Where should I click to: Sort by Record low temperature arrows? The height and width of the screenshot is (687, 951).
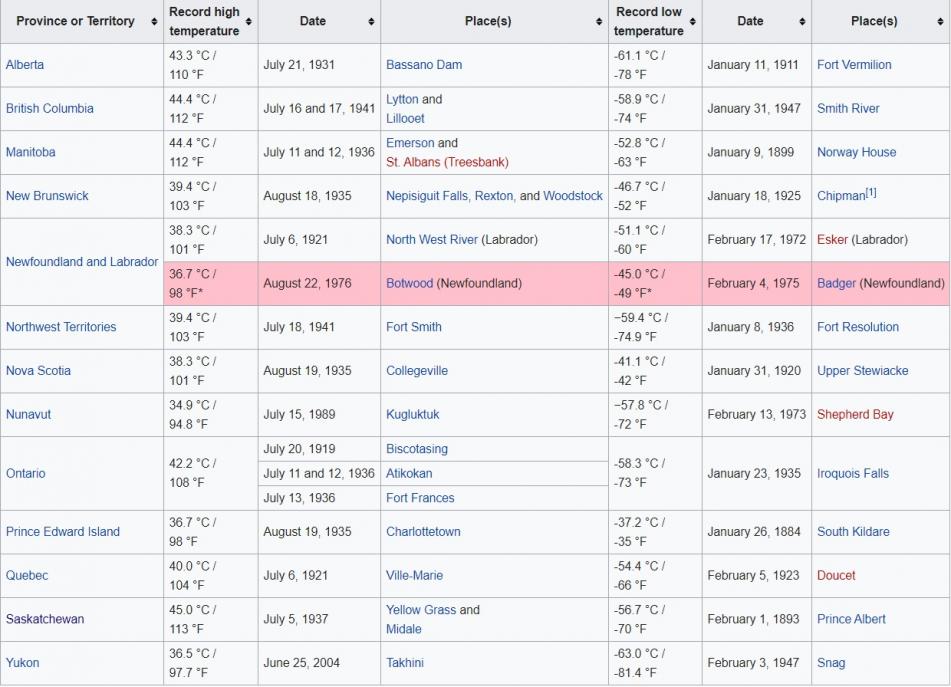693,21
